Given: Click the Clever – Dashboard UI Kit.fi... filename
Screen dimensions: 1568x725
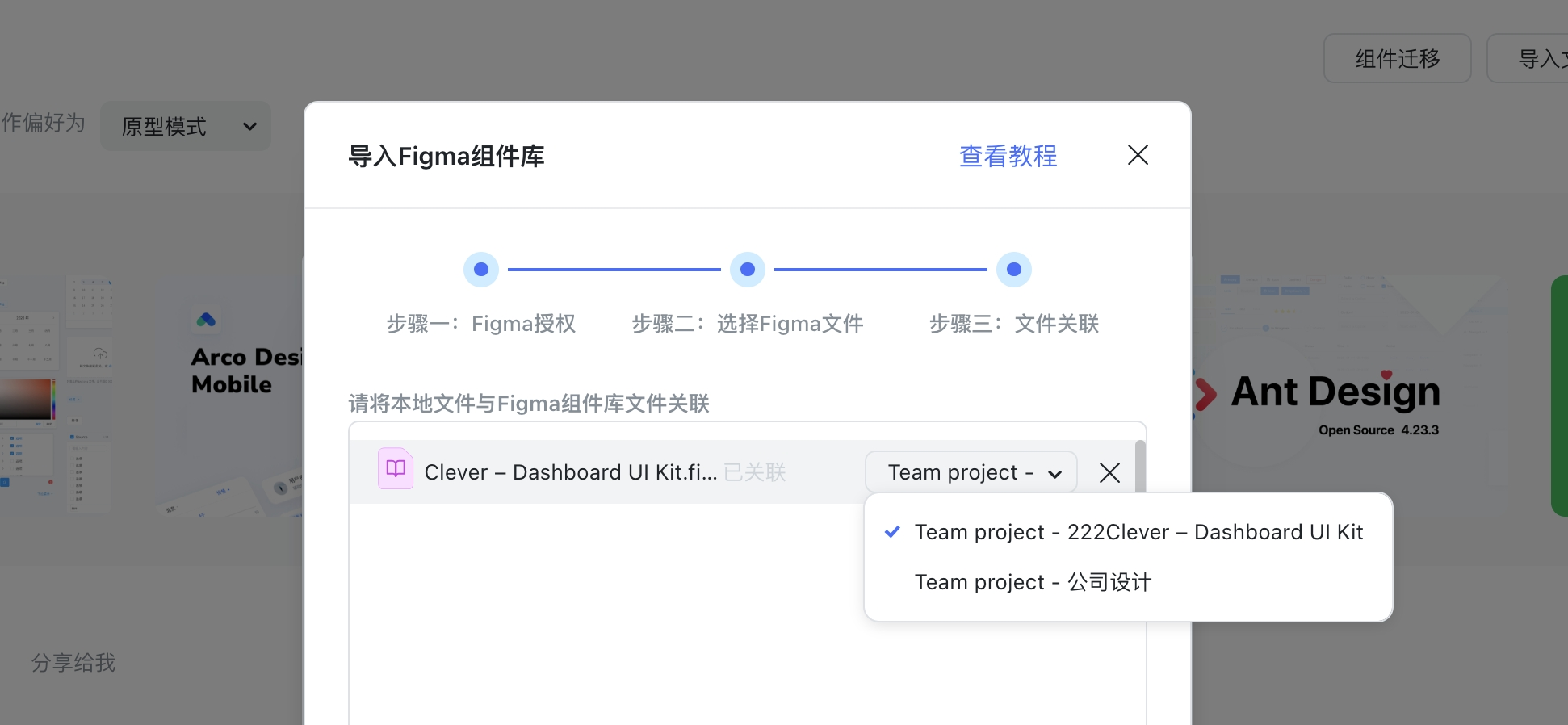Looking at the screenshot, I should [570, 472].
